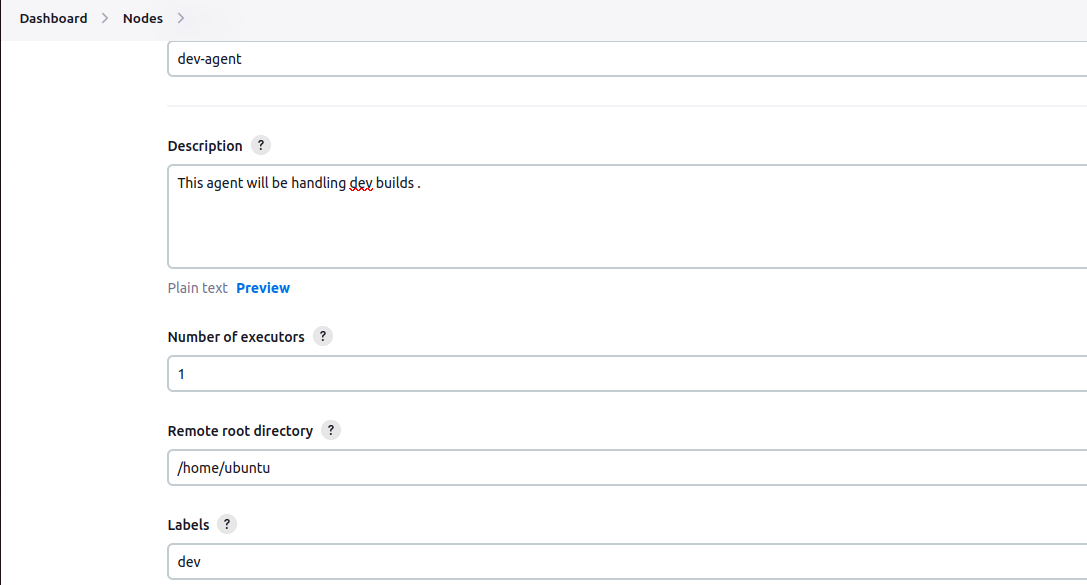The image size is (1087, 585).
Task: Open help icon next to Description
Action: [x=261, y=146]
